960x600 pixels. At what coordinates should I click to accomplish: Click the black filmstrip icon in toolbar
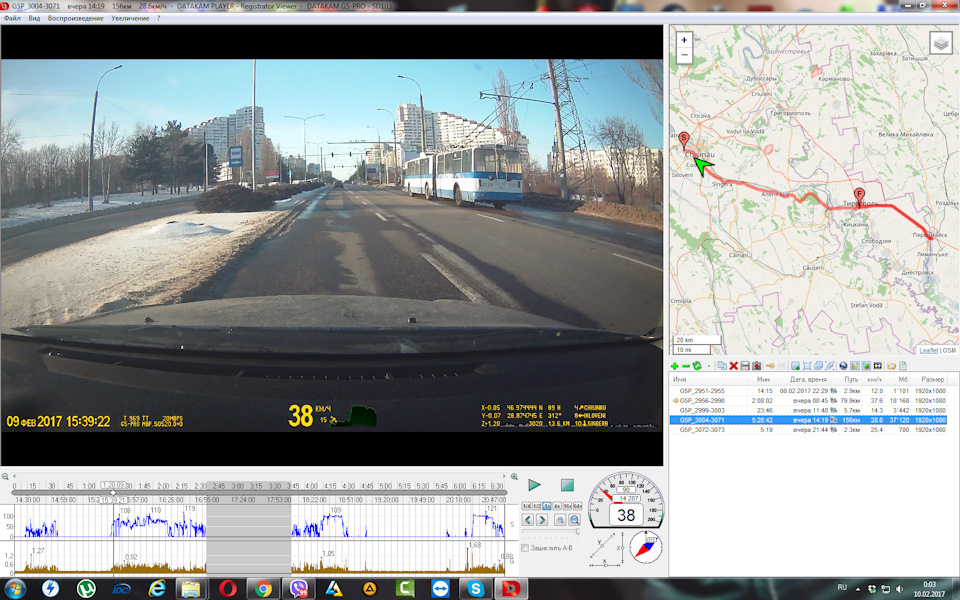click(878, 366)
